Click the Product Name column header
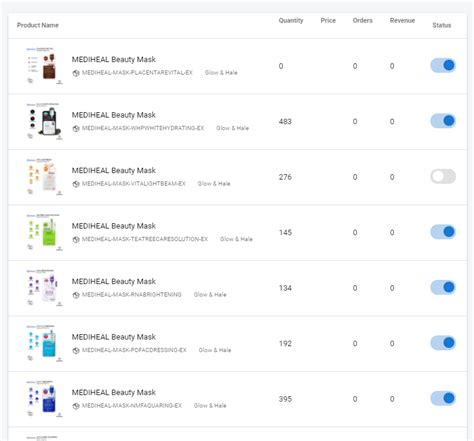The width and height of the screenshot is (474, 441). (38, 25)
